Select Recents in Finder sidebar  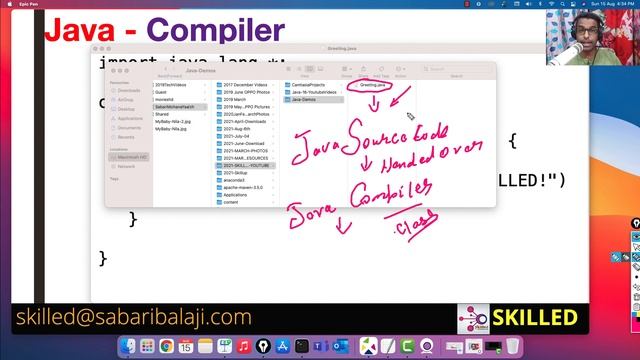point(126,137)
